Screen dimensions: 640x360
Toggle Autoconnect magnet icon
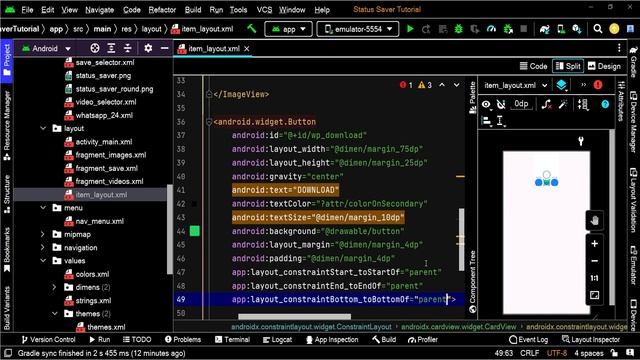(501, 104)
